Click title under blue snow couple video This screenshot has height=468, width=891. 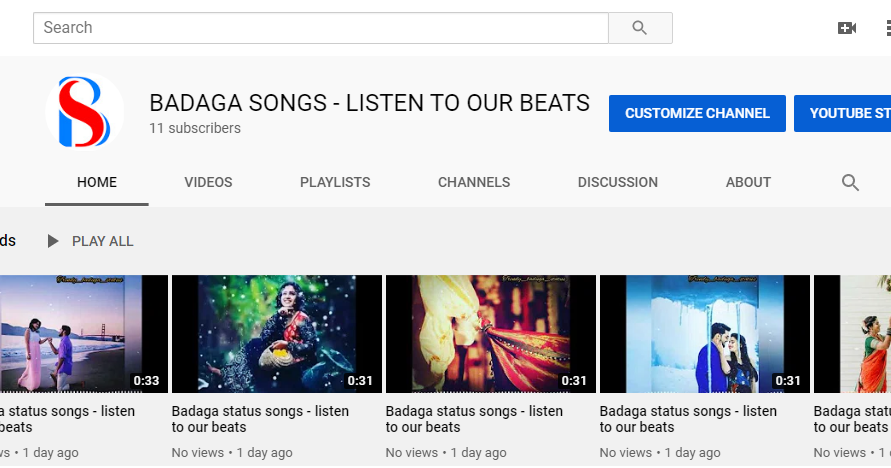tap(688, 419)
